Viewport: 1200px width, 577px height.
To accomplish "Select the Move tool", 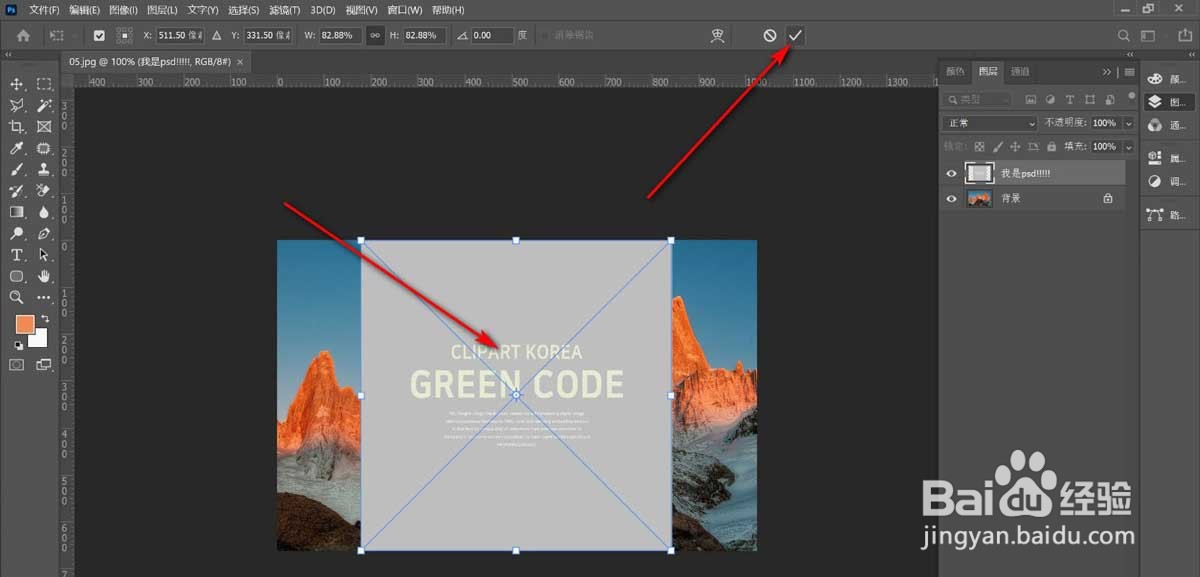I will (x=17, y=84).
